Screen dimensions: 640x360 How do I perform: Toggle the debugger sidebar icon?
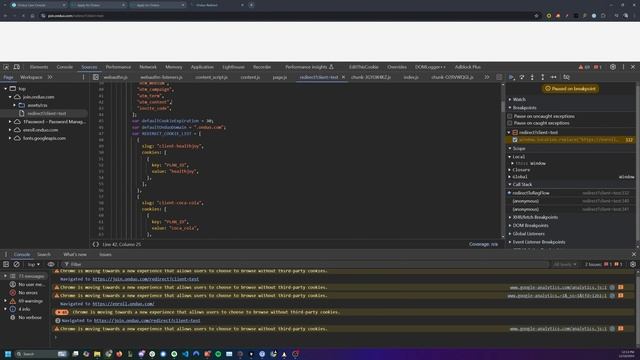tap(499, 77)
